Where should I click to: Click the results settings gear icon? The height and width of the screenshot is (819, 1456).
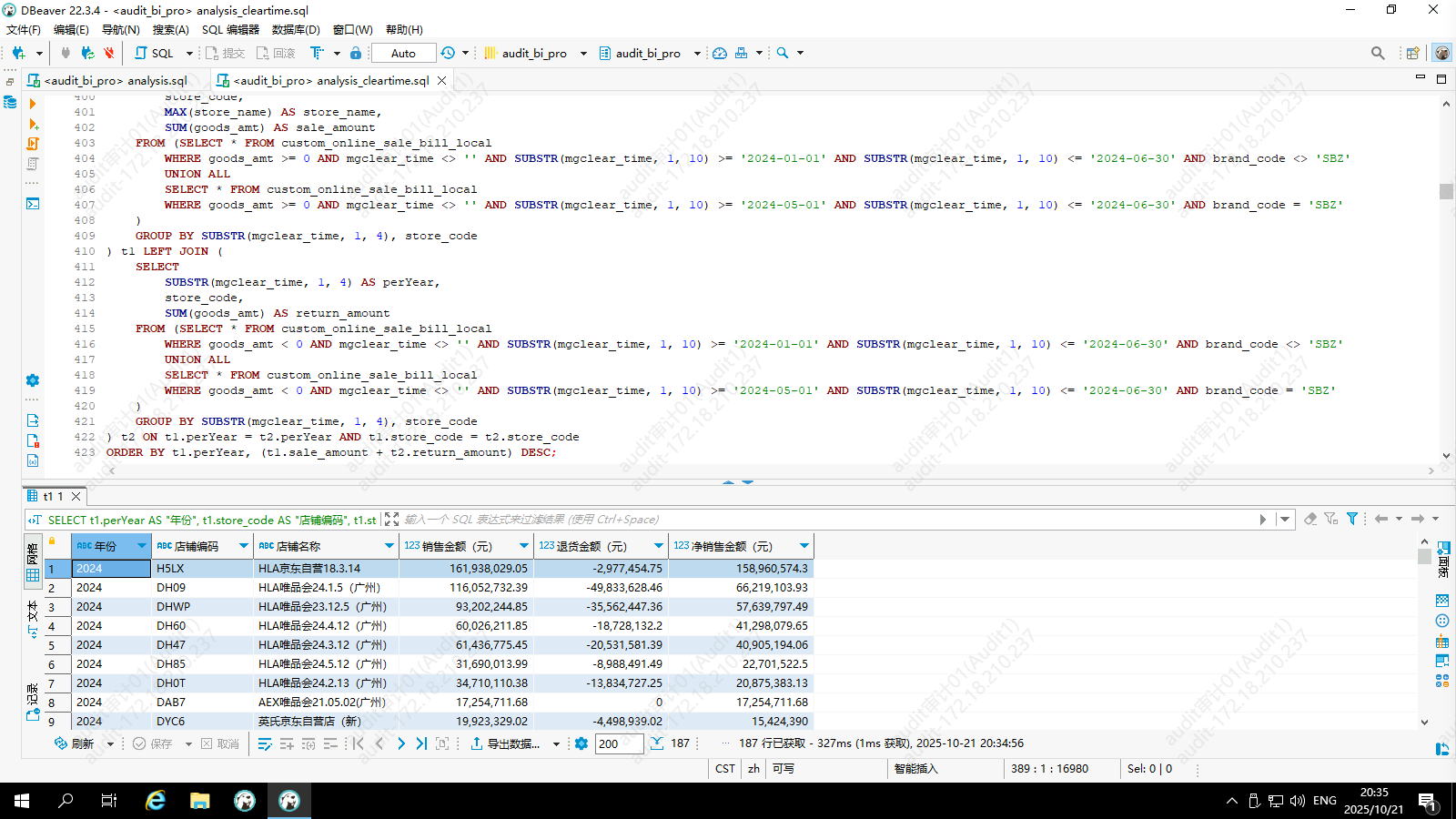[x=581, y=743]
